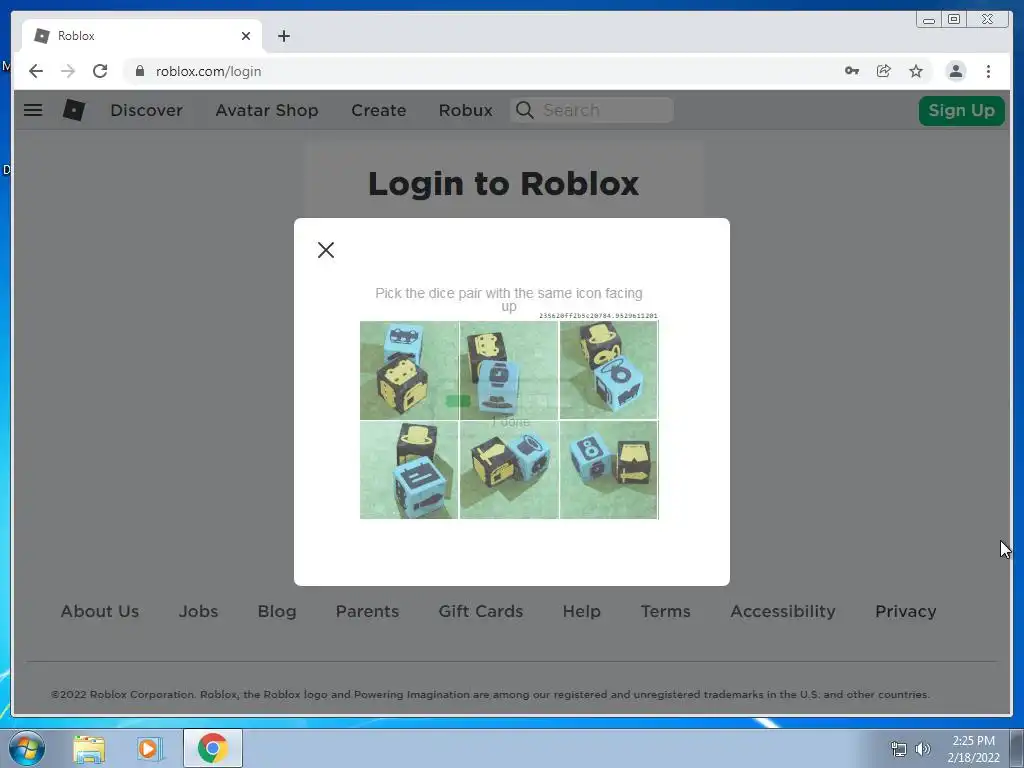The height and width of the screenshot is (768, 1024).
Task: Open the Roblox hamburger menu
Action: pyautogui.click(x=33, y=110)
